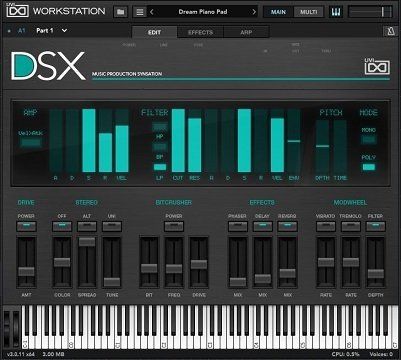Toggle the DELAY effect button

(263, 226)
